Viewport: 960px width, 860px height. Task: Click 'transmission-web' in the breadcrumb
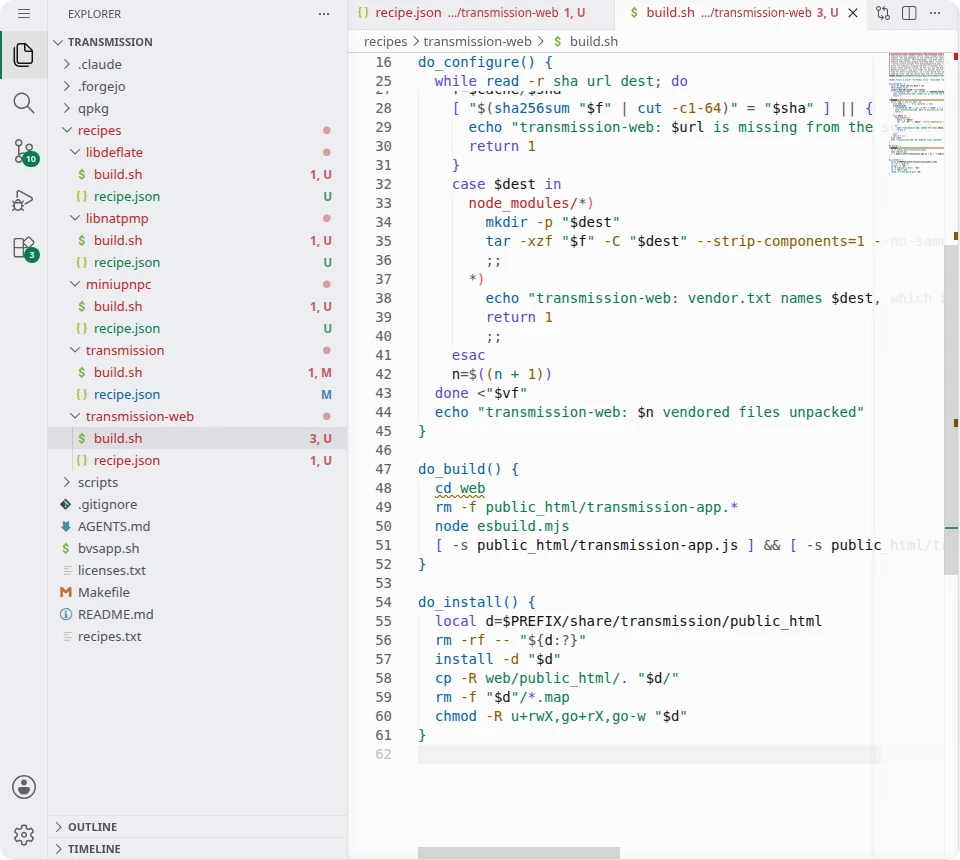[x=478, y=42]
